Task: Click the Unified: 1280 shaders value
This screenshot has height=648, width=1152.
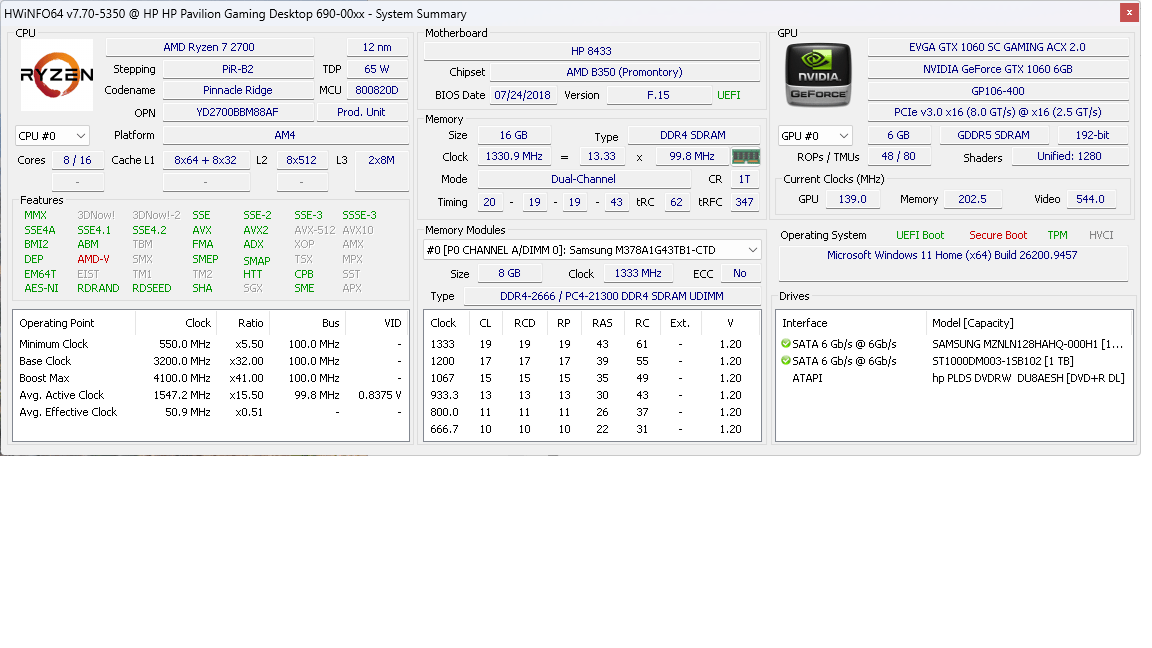Action: point(1070,156)
